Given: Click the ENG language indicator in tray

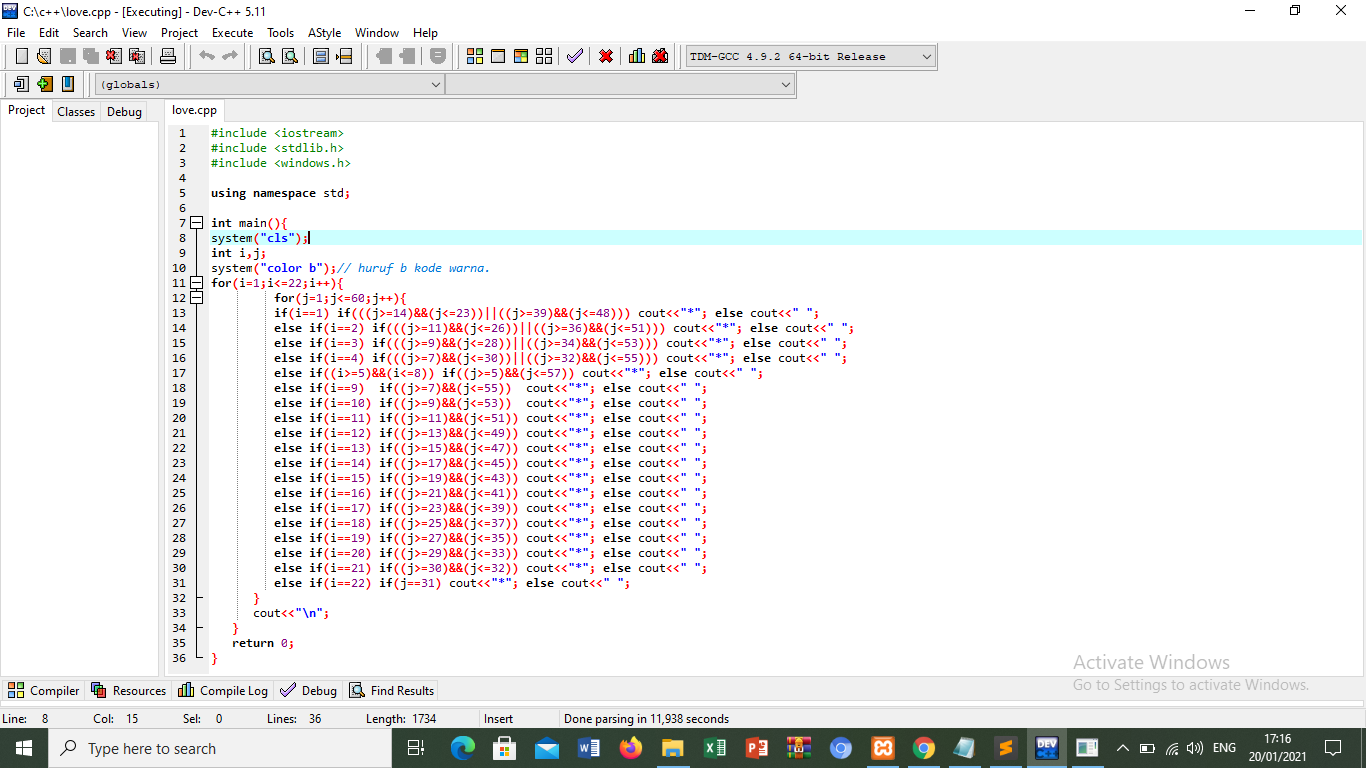Looking at the screenshot, I should click(x=1224, y=748).
